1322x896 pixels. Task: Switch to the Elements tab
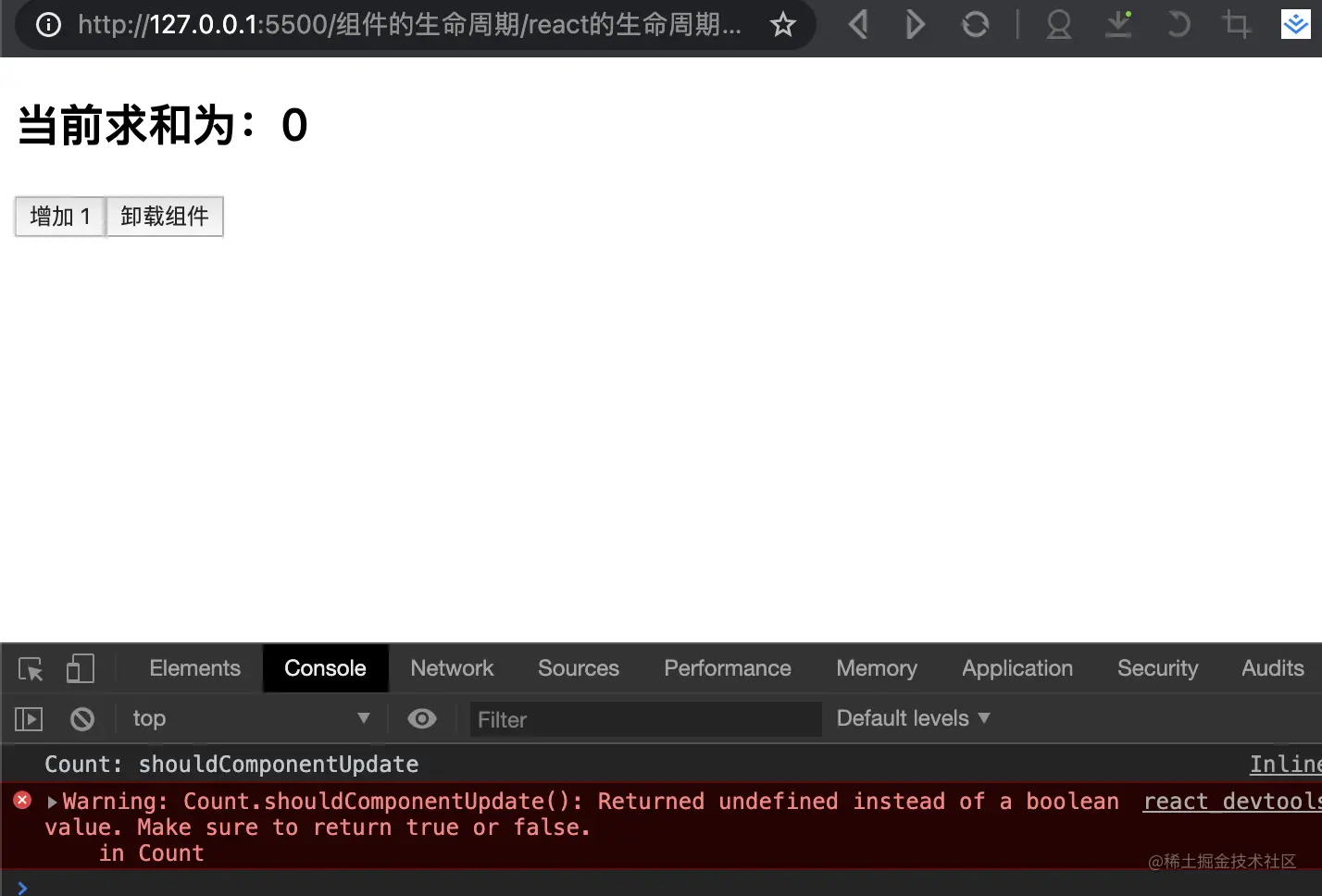194,668
